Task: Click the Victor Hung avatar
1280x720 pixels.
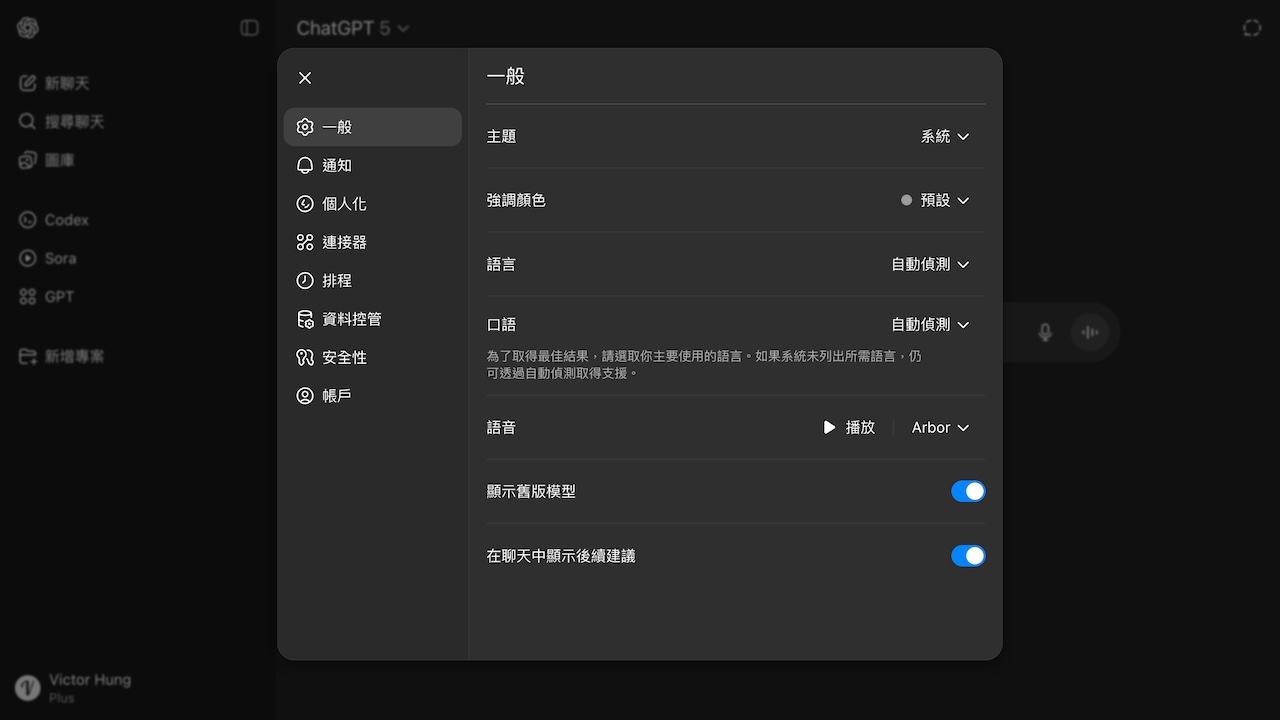Action: coord(28,688)
